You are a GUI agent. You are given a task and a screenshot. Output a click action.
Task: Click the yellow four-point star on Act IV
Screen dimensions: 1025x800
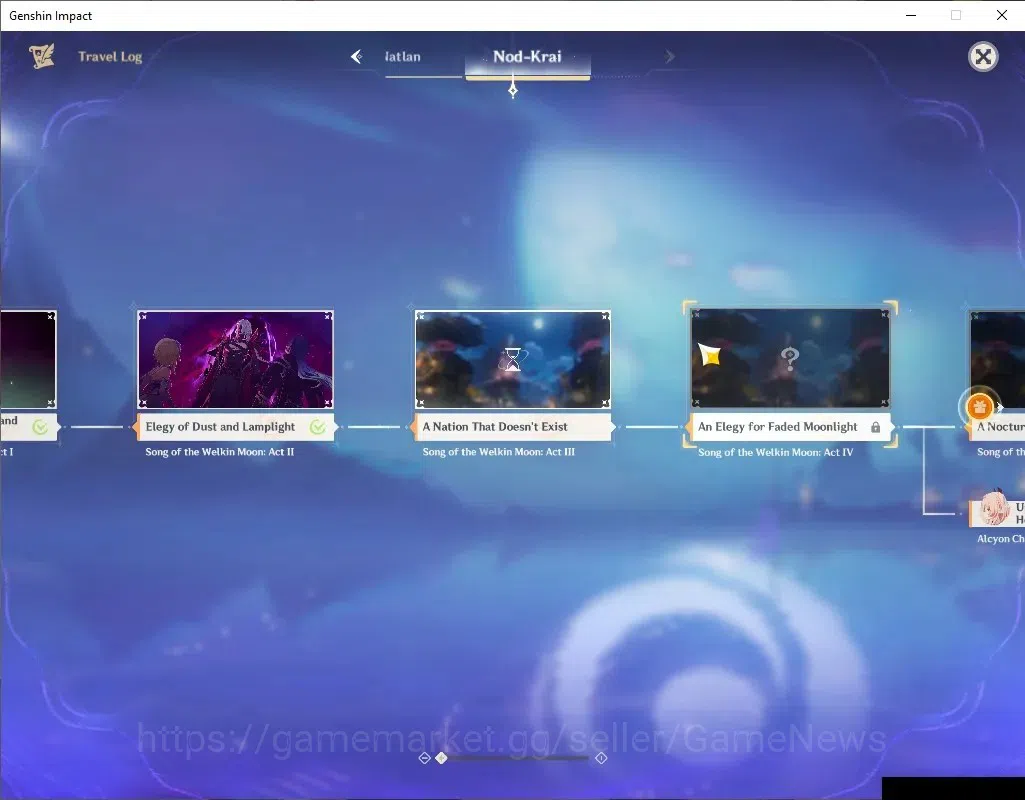709,355
